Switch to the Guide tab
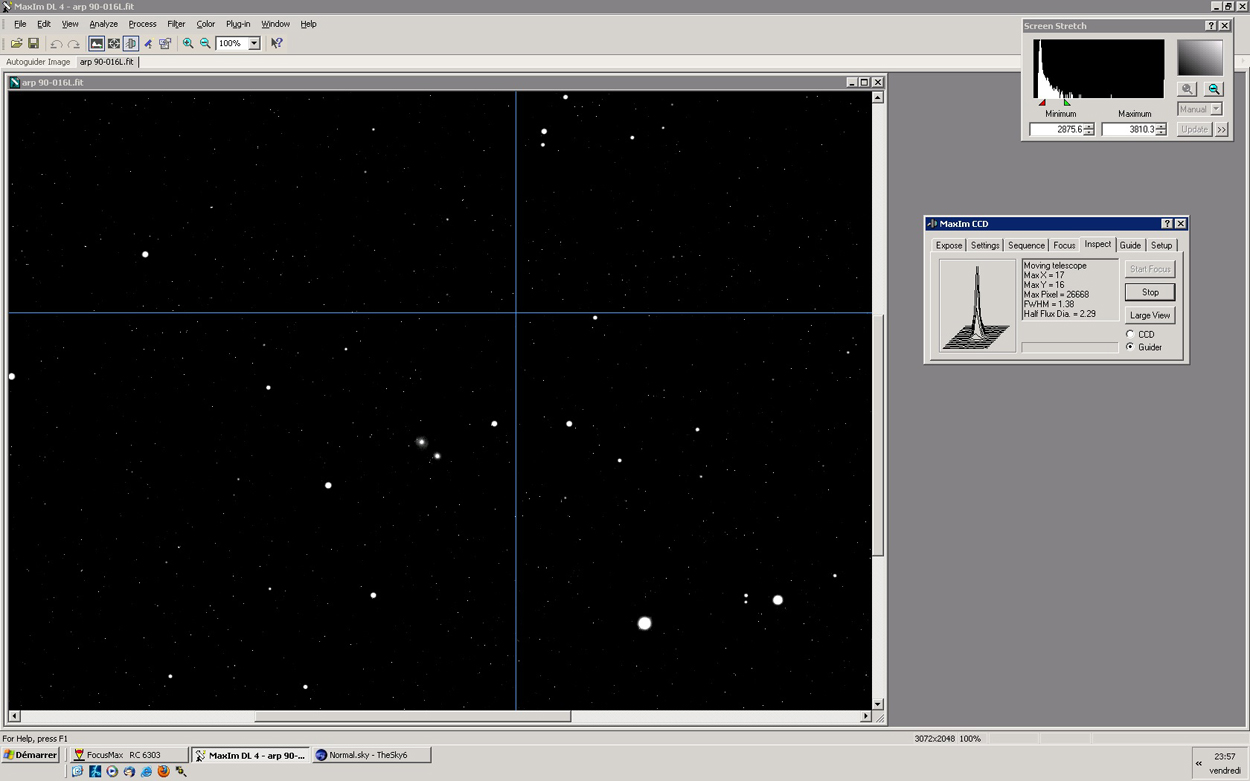 pos(1130,245)
